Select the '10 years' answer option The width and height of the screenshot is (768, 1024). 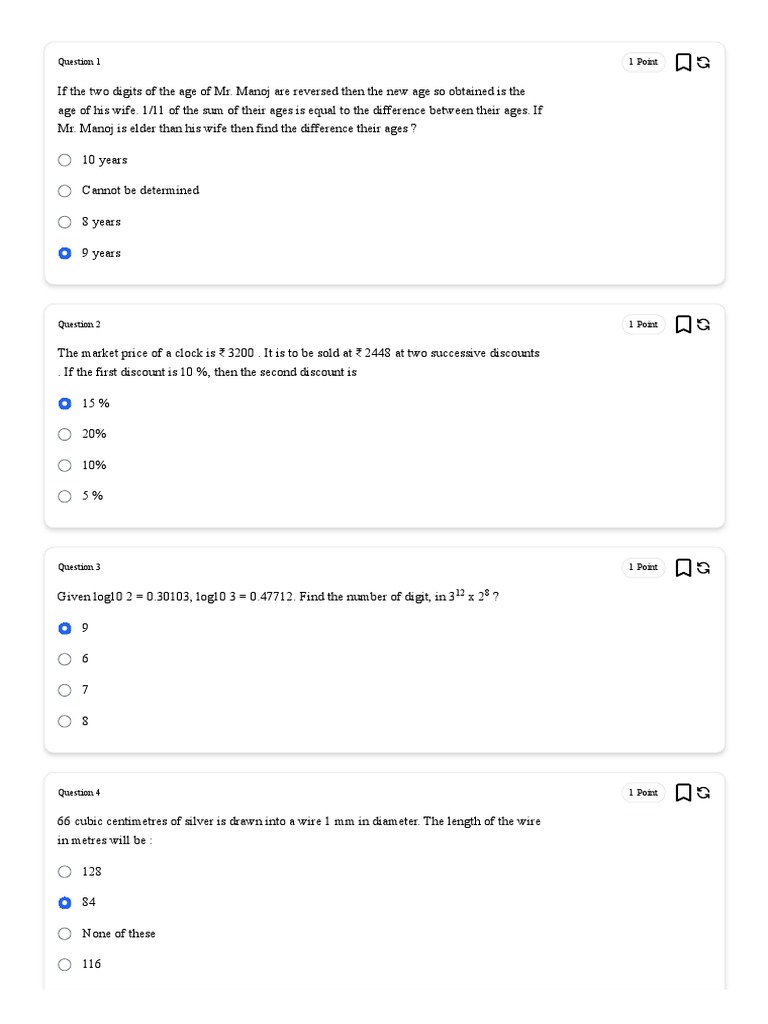point(65,160)
